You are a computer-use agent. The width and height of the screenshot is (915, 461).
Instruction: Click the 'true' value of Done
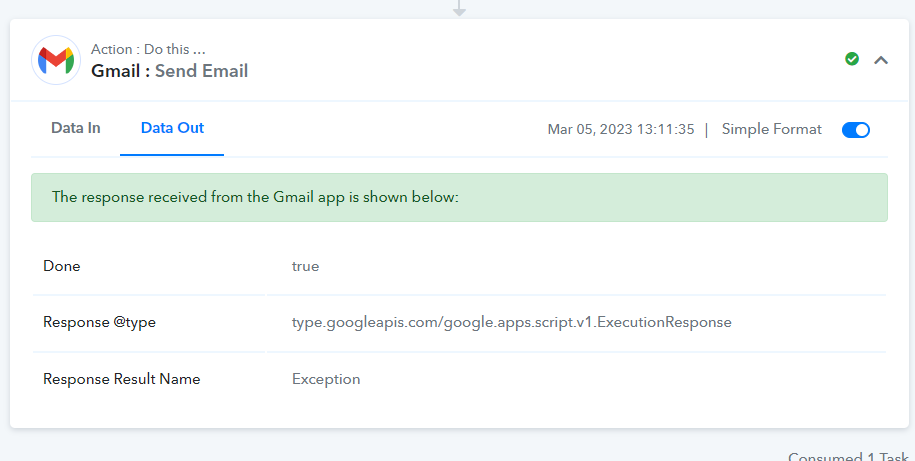[x=305, y=266]
